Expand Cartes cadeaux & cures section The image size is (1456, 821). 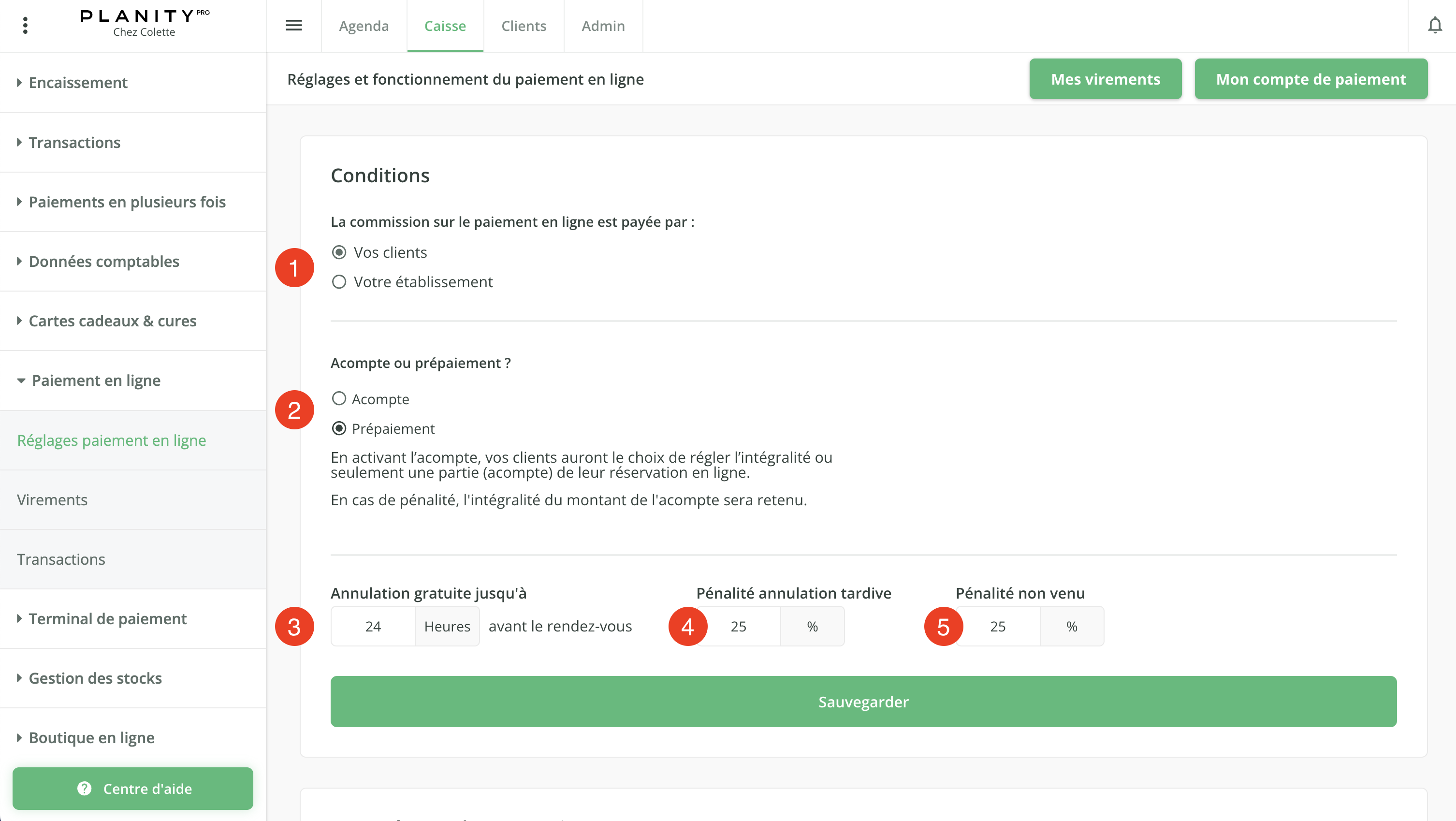[x=112, y=321]
